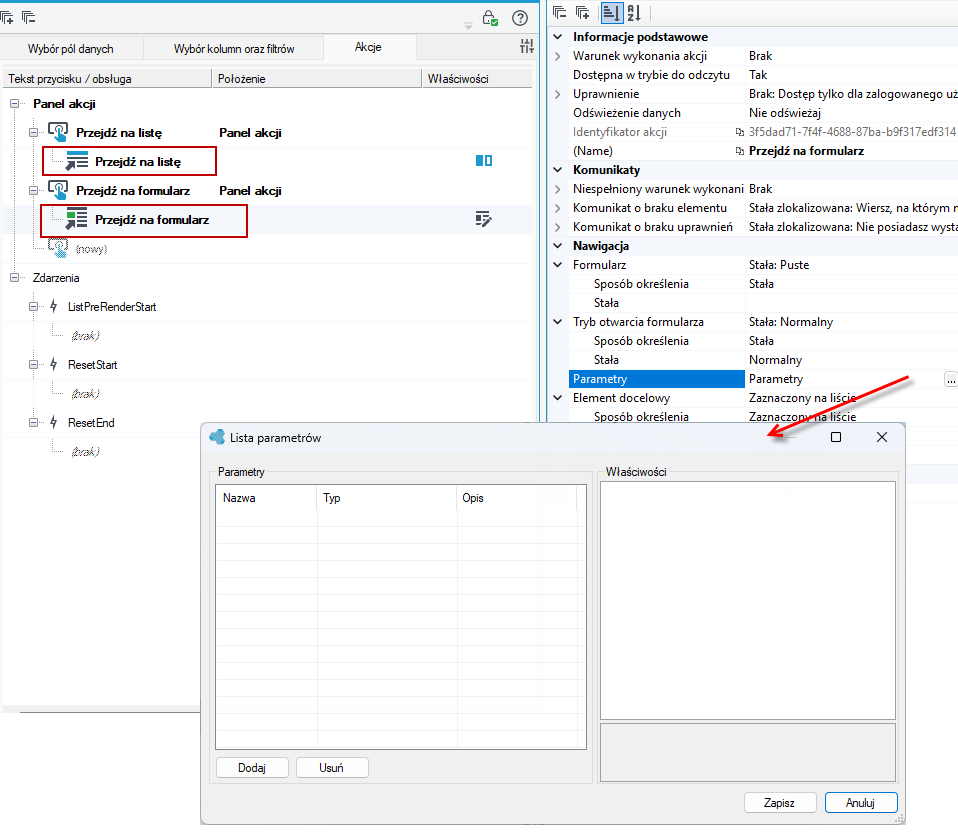Click the form edit icon for Przejdź na formularz
This screenshot has height=837, width=958.
click(483, 219)
